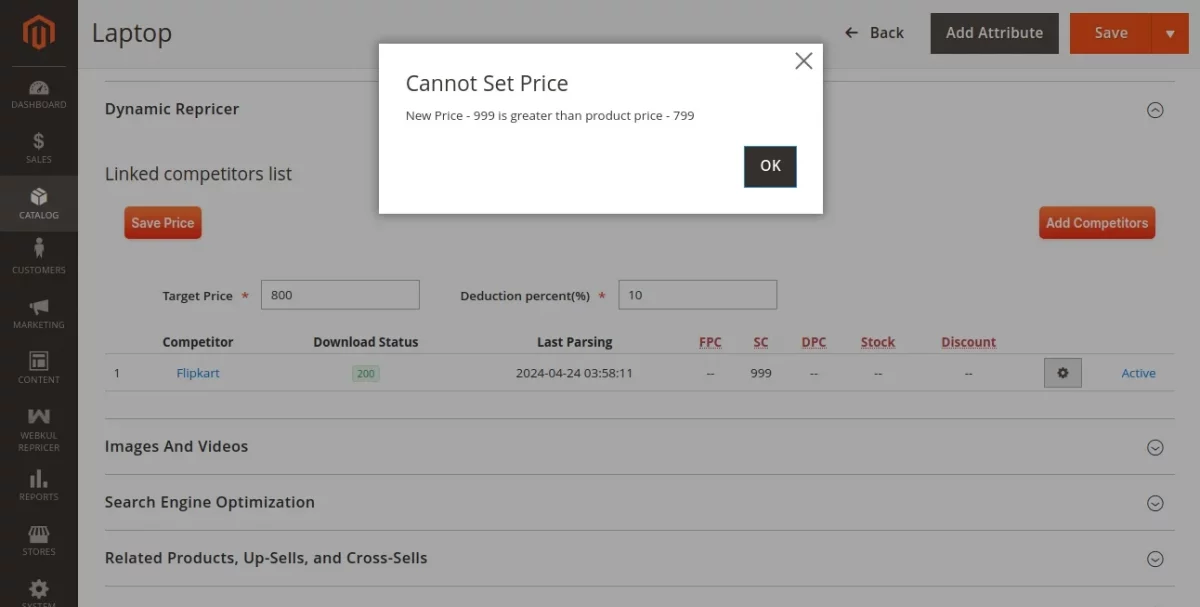Click OK on the Cannot Set Price dialog
The width and height of the screenshot is (1200, 607).
click(770, 166)
